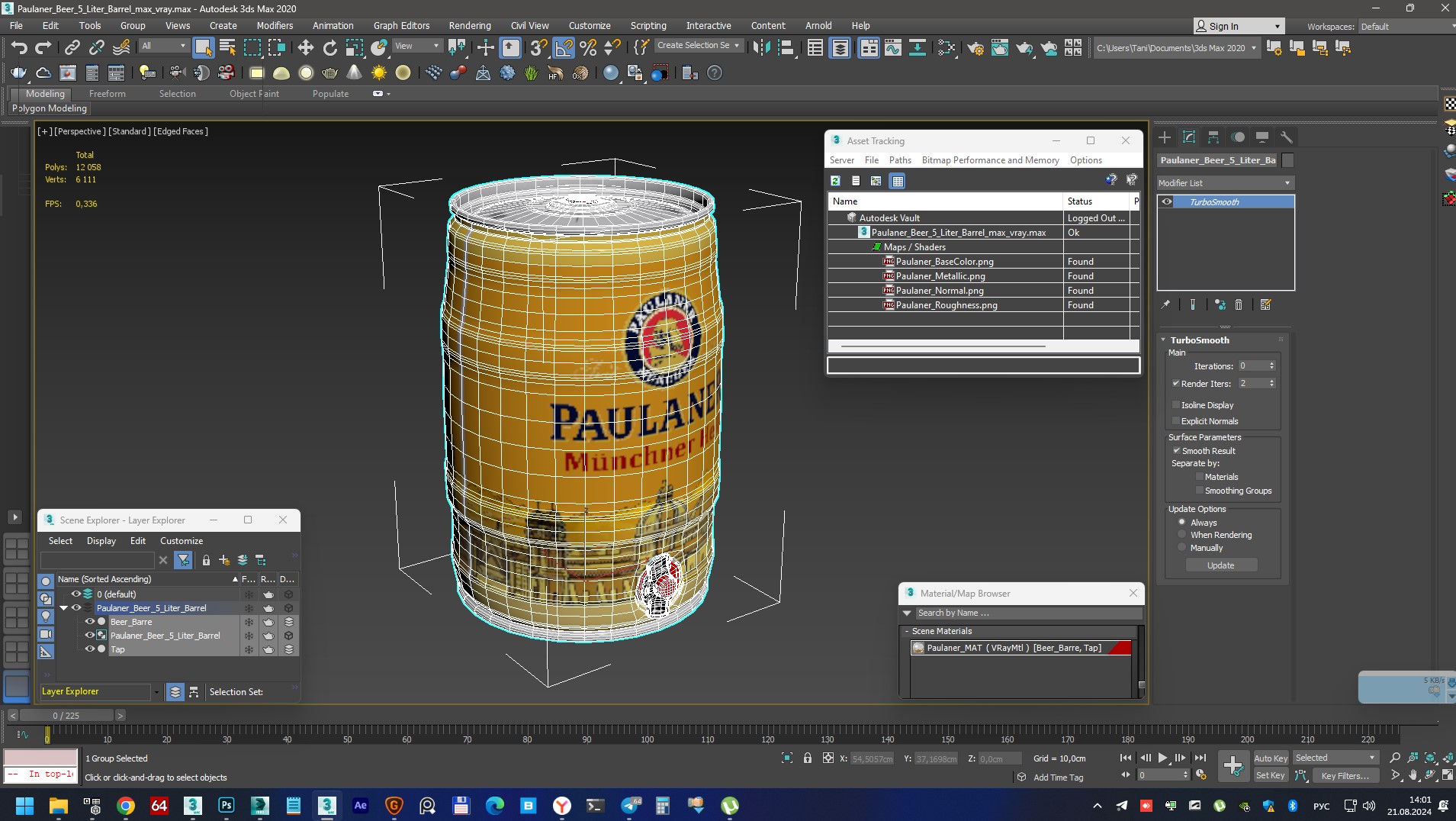
Task: Hide the Tap object eye icon
Action: tap(89, 649)
